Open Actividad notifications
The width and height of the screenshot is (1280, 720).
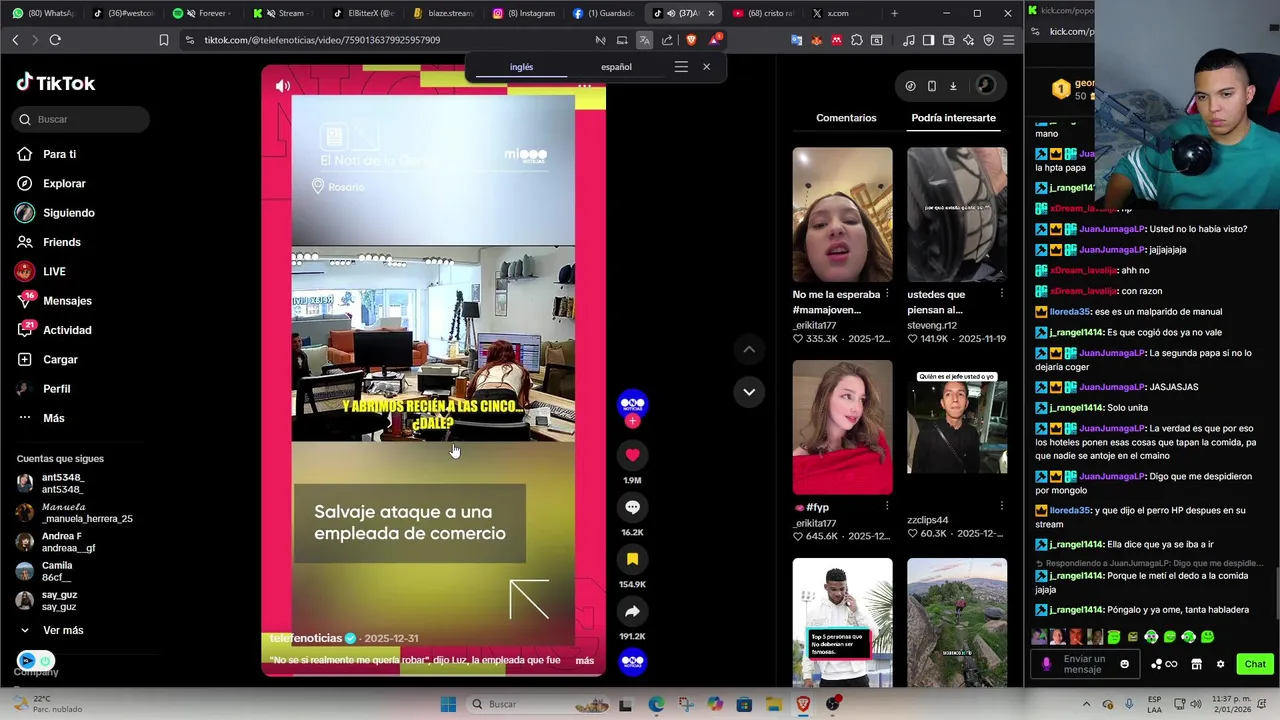(x=67, y=330)
